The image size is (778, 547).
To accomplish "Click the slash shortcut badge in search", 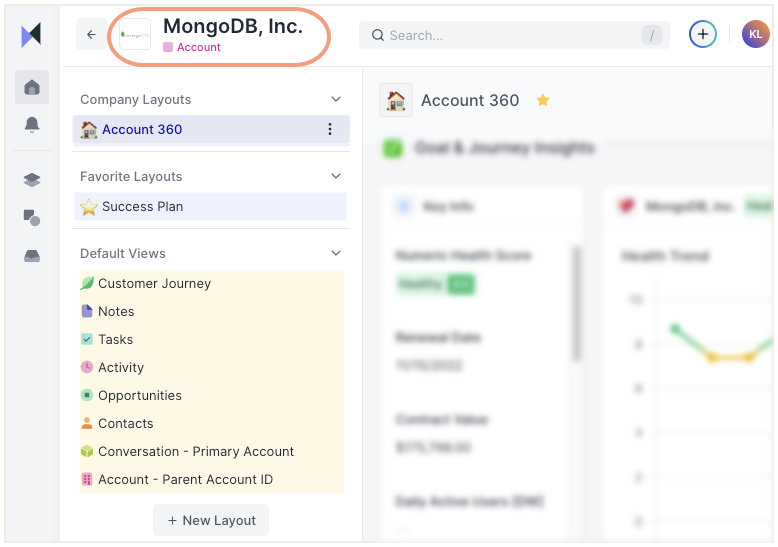I will tap(651, 35).
